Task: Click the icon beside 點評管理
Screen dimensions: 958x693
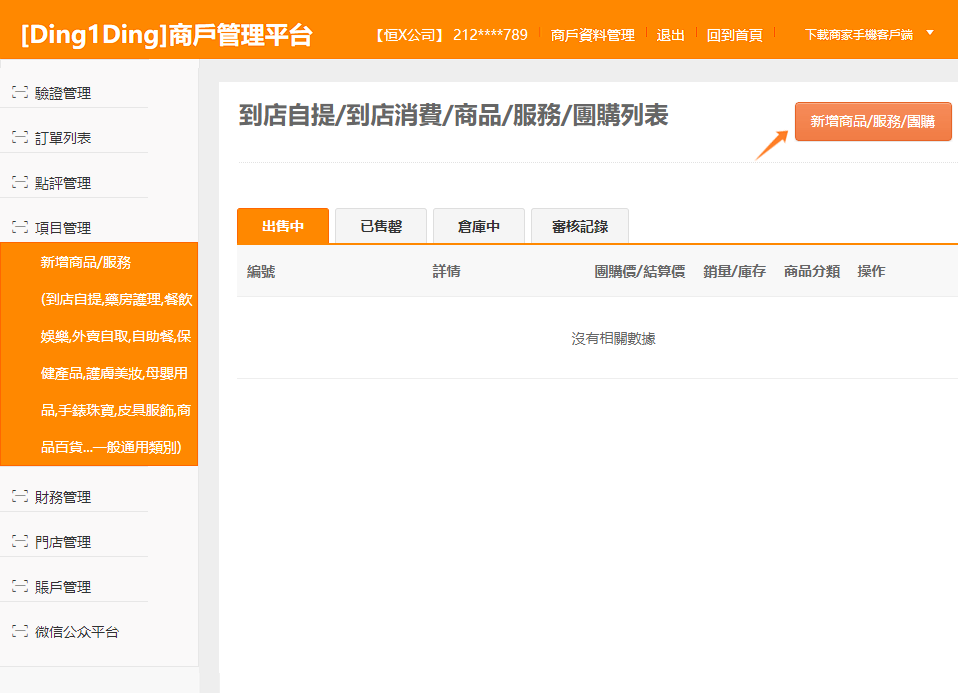Action: (19, 183)
